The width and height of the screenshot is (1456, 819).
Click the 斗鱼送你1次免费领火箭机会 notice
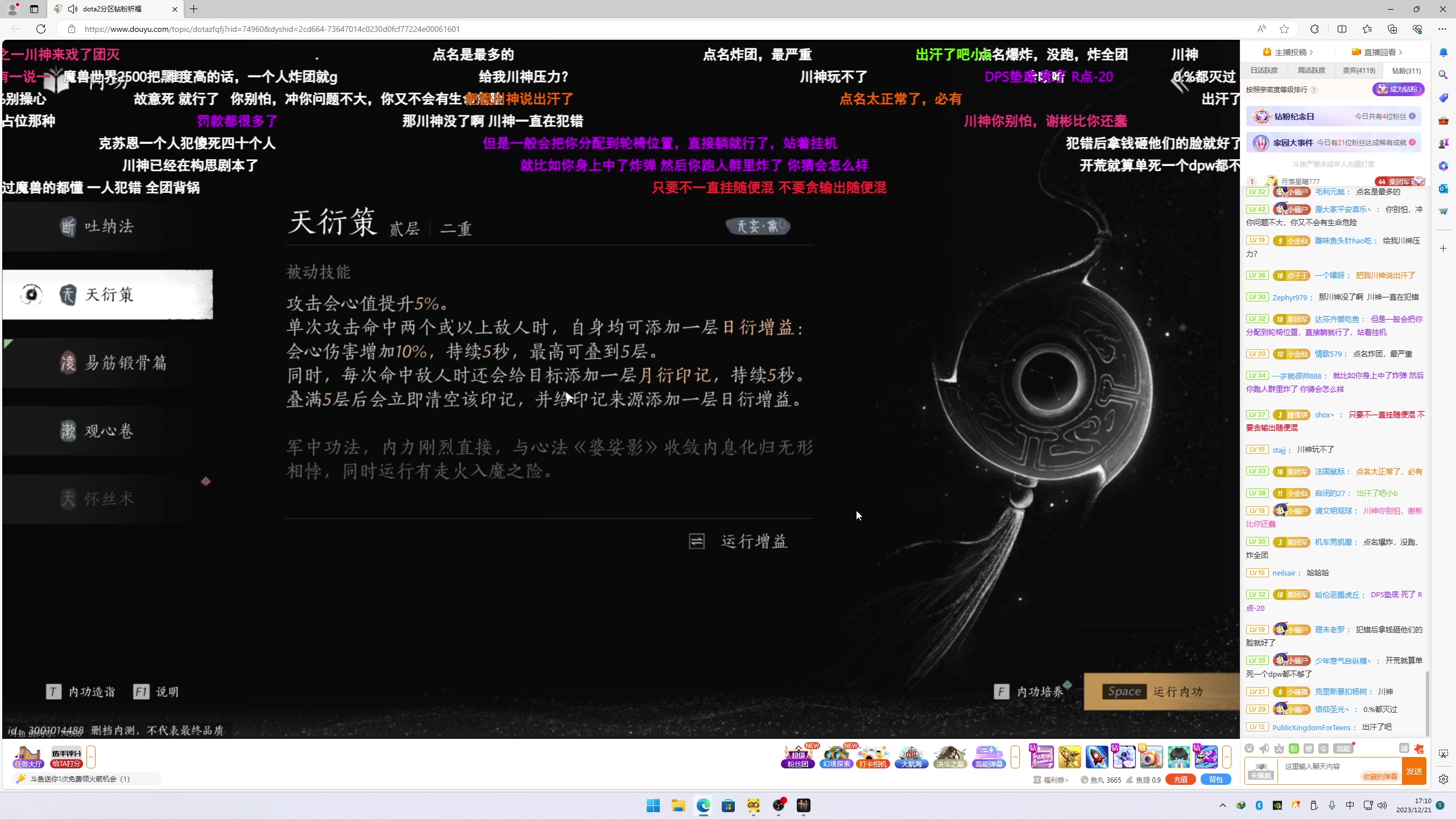[80, 779]
